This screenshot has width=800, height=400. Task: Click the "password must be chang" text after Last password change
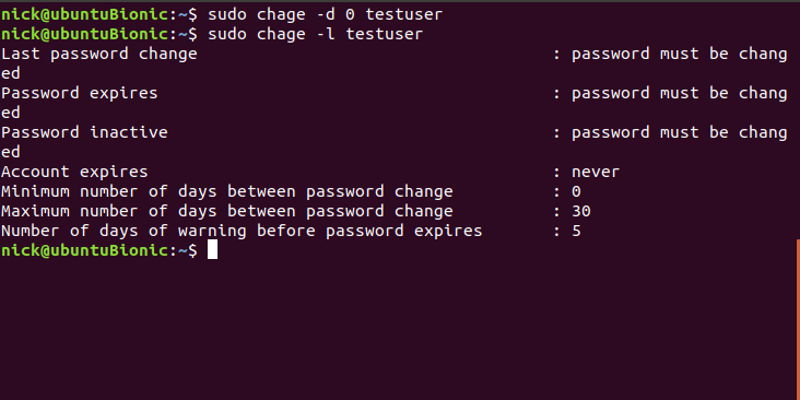tap(679, 54)
